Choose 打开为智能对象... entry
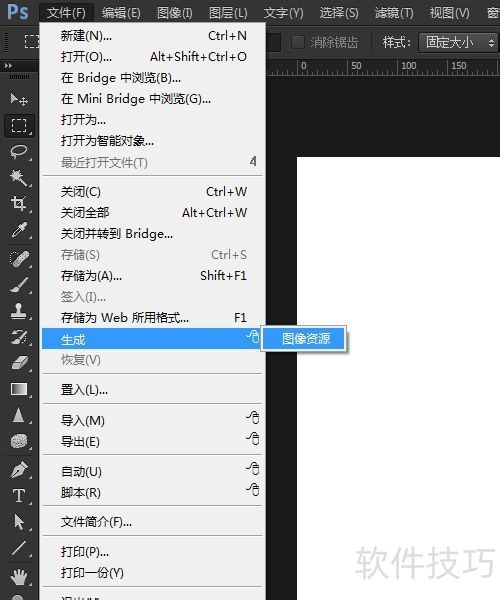Screen dimensions: 500x600 [x=152, y=141]
